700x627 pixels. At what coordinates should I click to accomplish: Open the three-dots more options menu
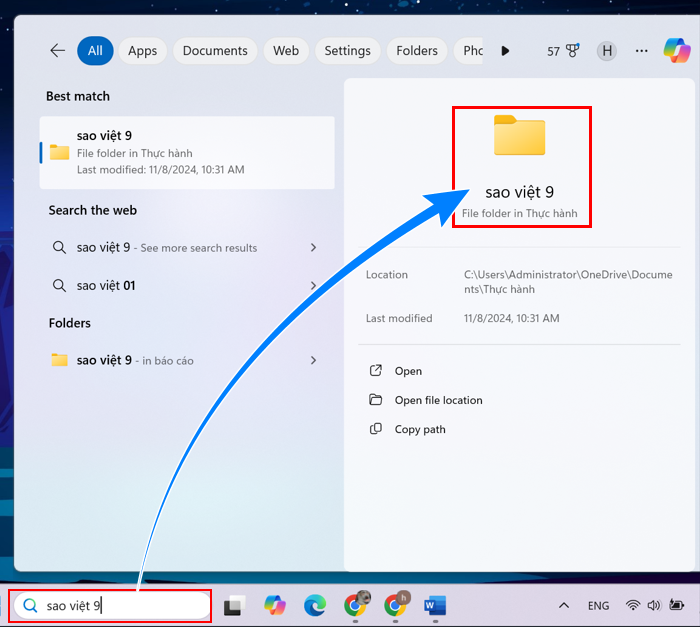(x=642, y=51)
